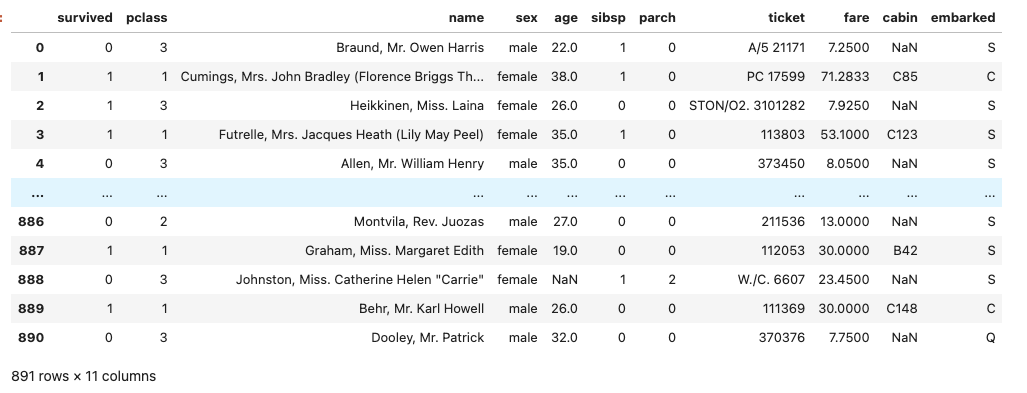Select the NaN age in row 888
This screenshot has width=1027, height=393.
[565, 280]
